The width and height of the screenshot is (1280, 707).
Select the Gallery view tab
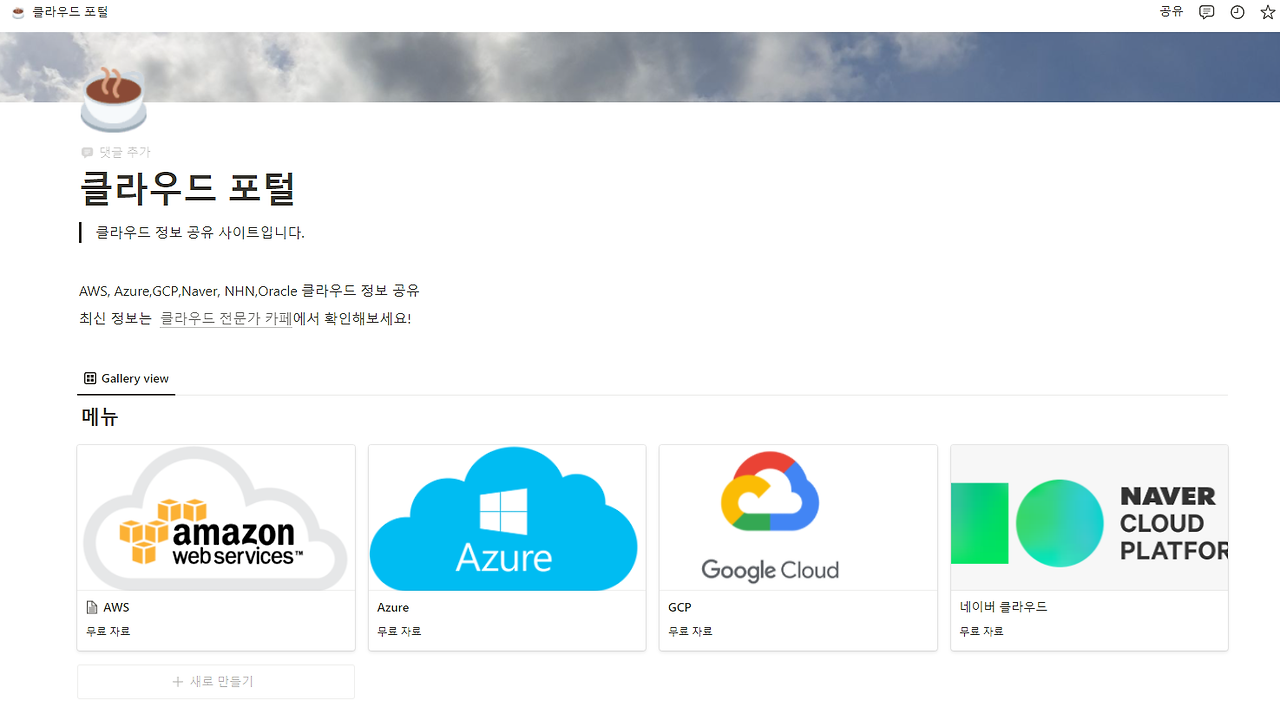(127, 378)
